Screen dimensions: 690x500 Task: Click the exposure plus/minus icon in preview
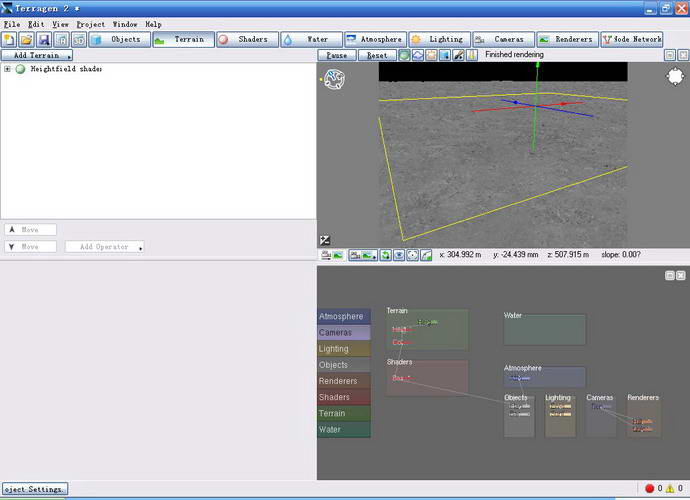tap(325, 240)
